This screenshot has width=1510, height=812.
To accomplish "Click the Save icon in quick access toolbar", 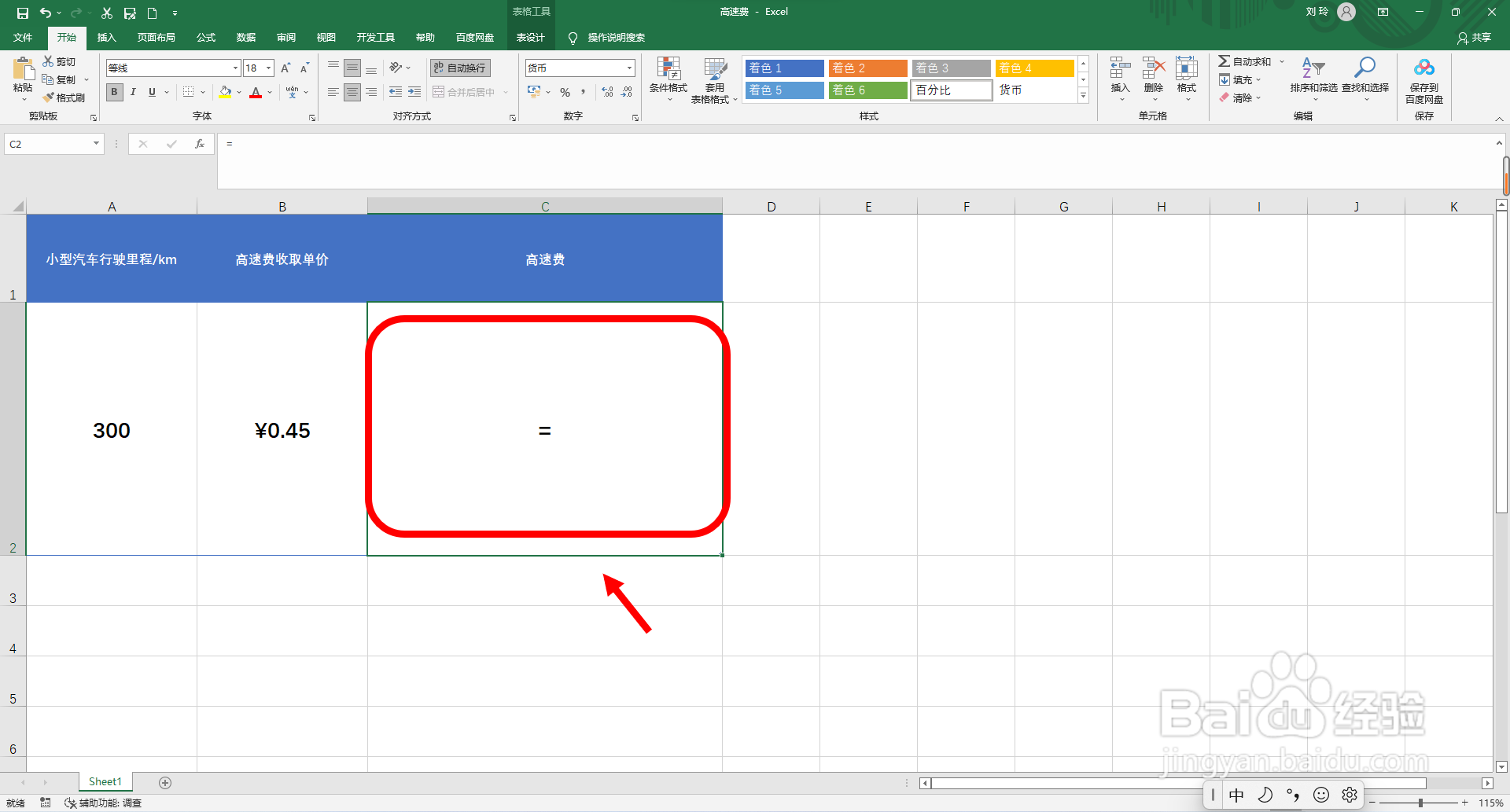I will pyautogui.click(x=23, y=13).
